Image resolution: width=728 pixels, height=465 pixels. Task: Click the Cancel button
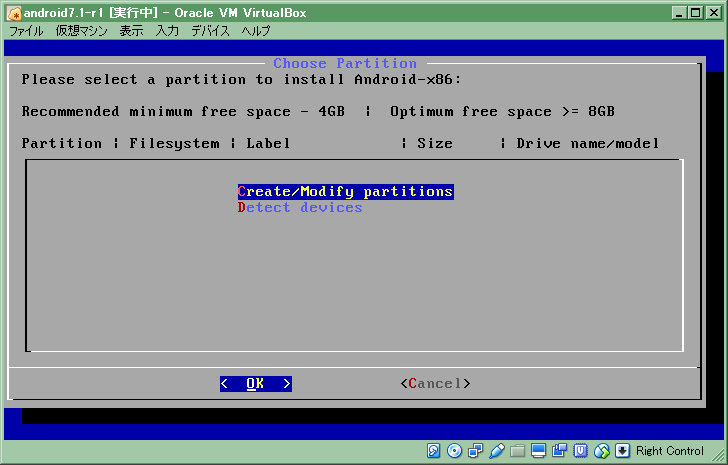click(x=436, y=384)
